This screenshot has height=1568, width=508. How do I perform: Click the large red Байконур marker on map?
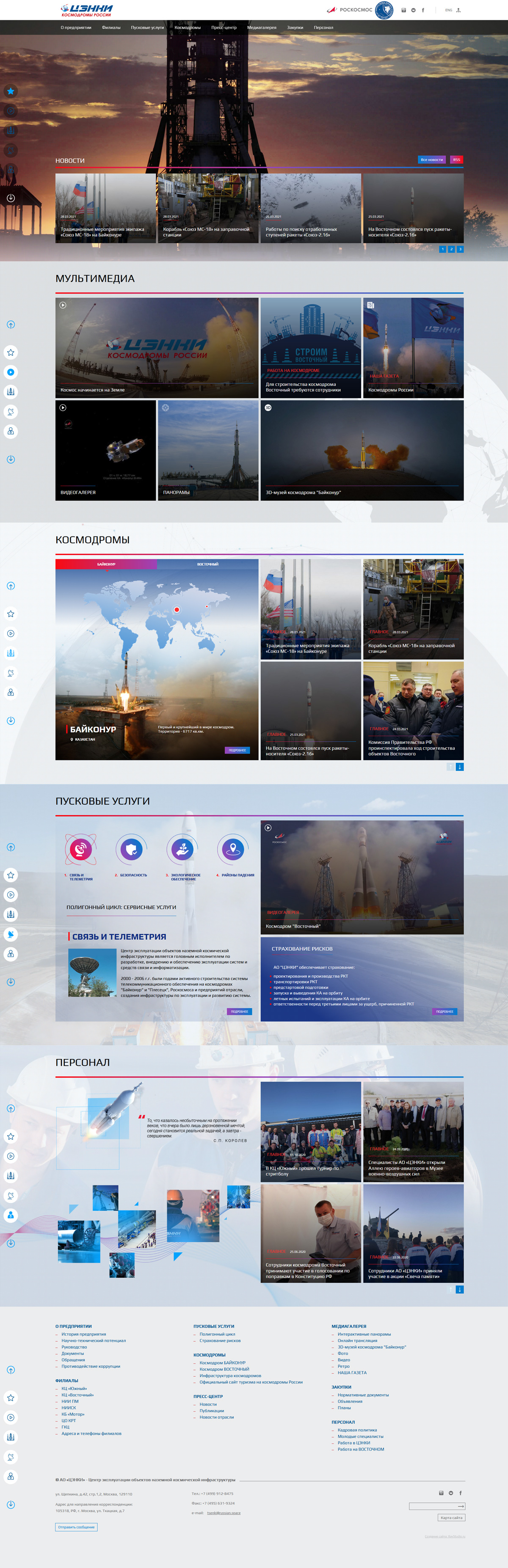pos(177,609)
